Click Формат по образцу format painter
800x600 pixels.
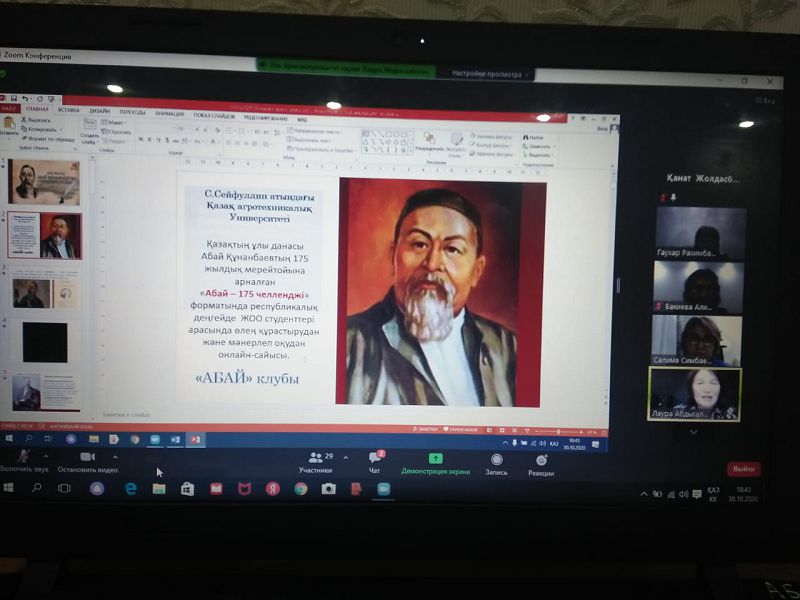point(47,139)
